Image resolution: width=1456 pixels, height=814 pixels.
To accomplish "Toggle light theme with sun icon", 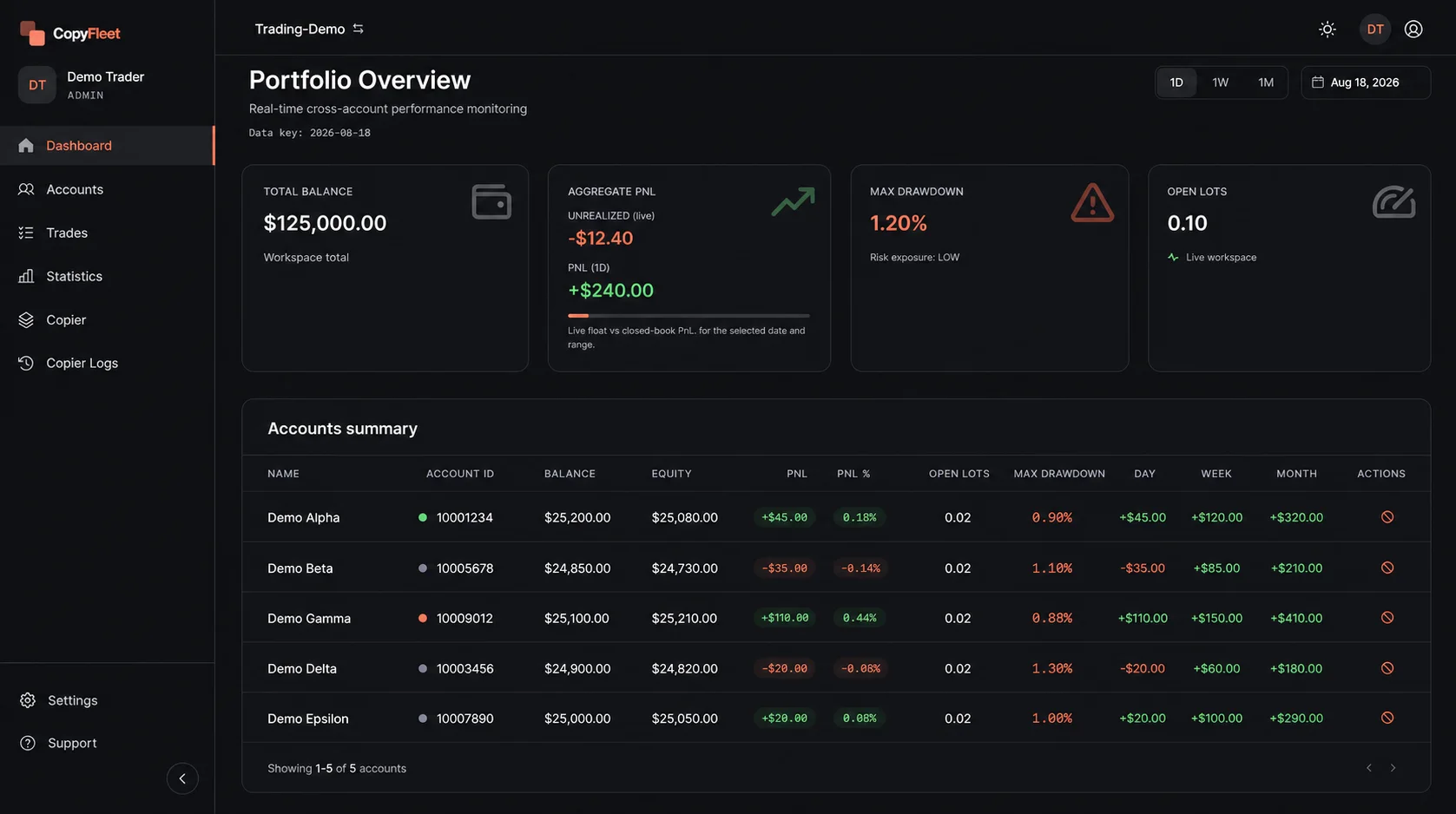I will 1327,30.
